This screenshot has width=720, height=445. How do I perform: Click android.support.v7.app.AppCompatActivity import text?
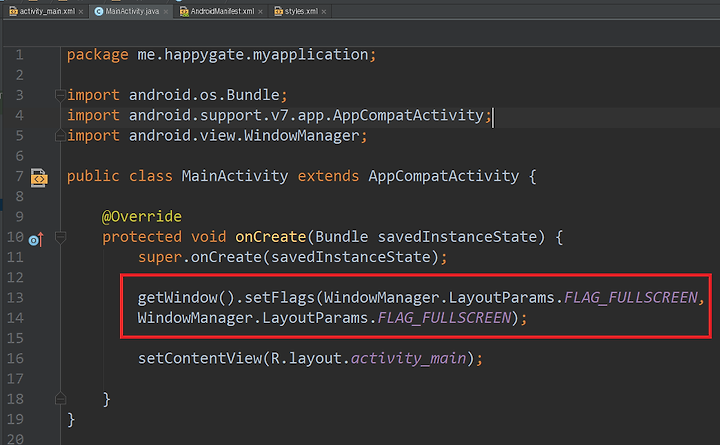tap(306, 115)
